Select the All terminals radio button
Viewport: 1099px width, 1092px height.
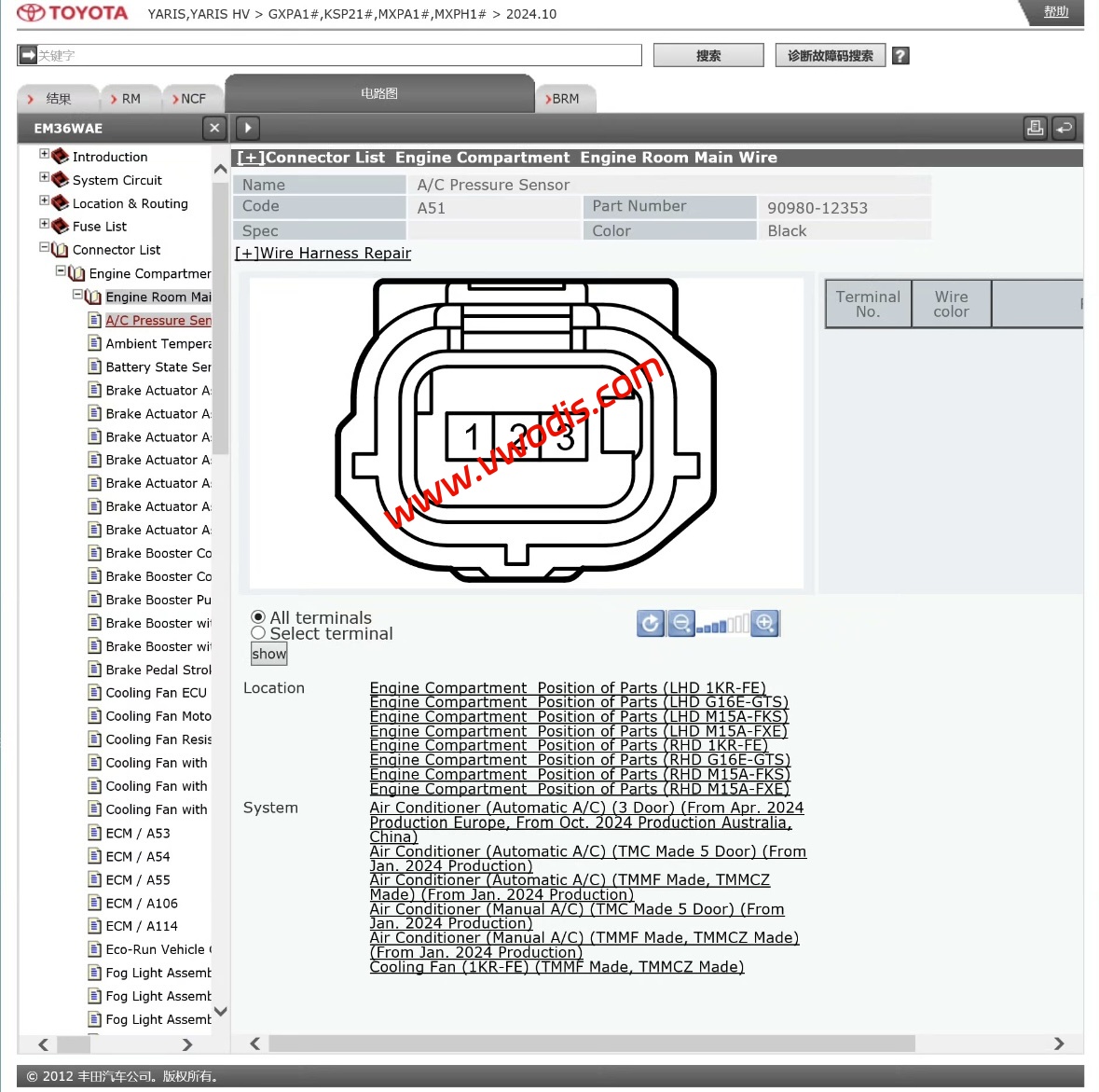[258, 617]
